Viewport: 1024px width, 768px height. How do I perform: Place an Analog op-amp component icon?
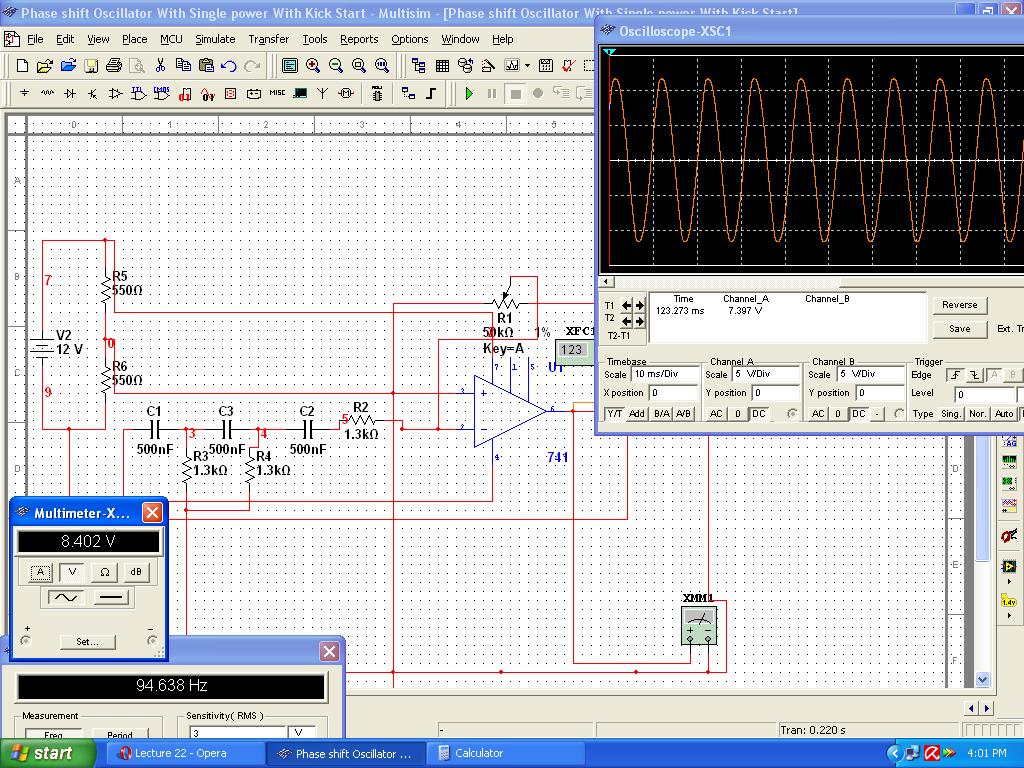point(116,93)
